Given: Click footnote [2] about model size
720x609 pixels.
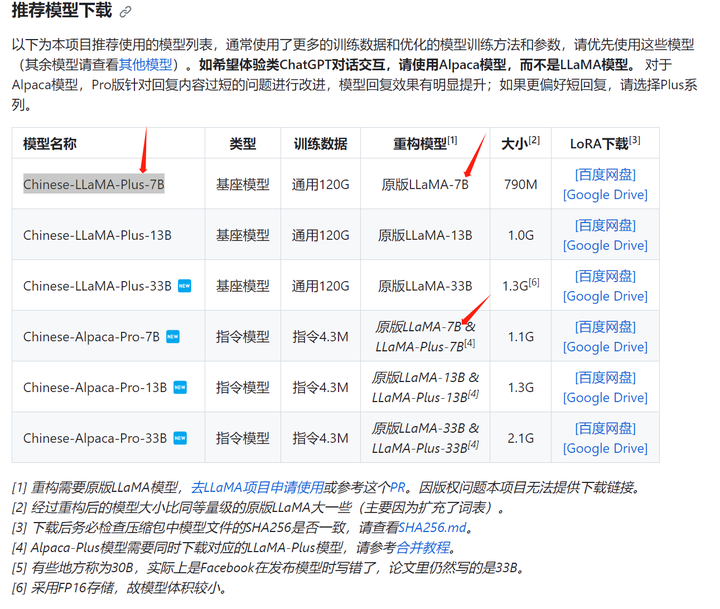Looking at the screenshot, I should (x=259, y=508).
